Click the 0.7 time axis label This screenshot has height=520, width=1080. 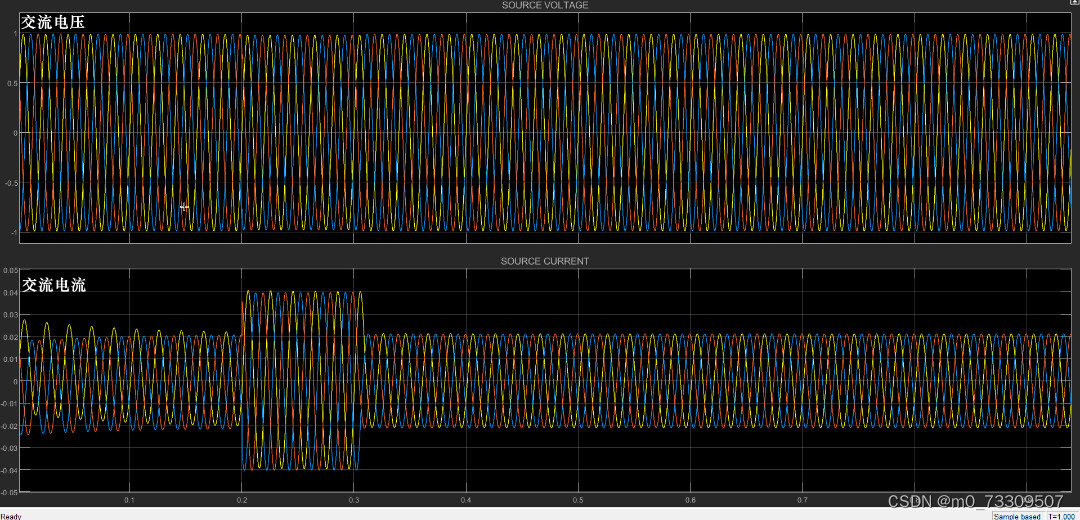(x=802, y=499)
